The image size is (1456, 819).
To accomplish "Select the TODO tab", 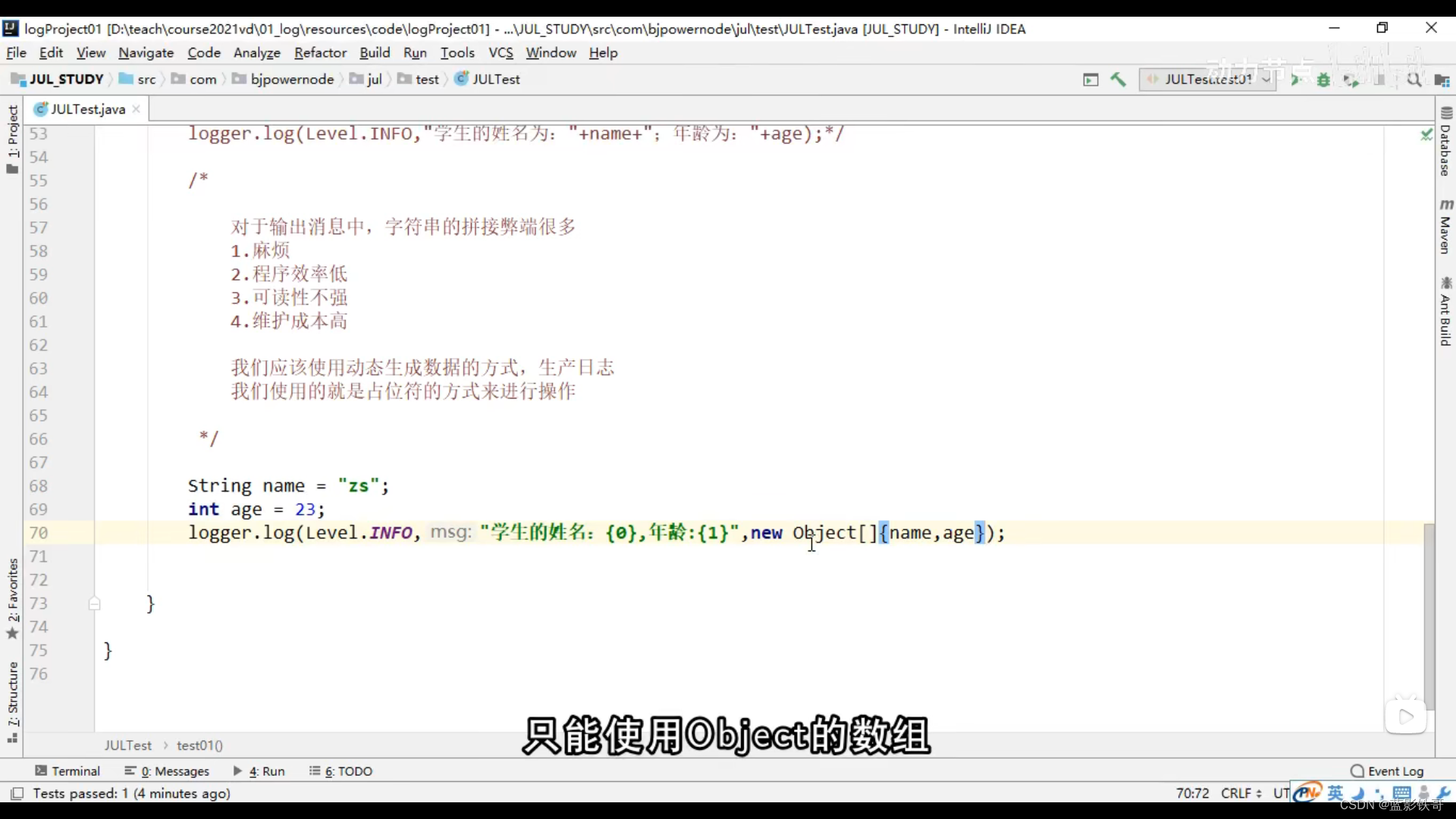I will 347,771.
